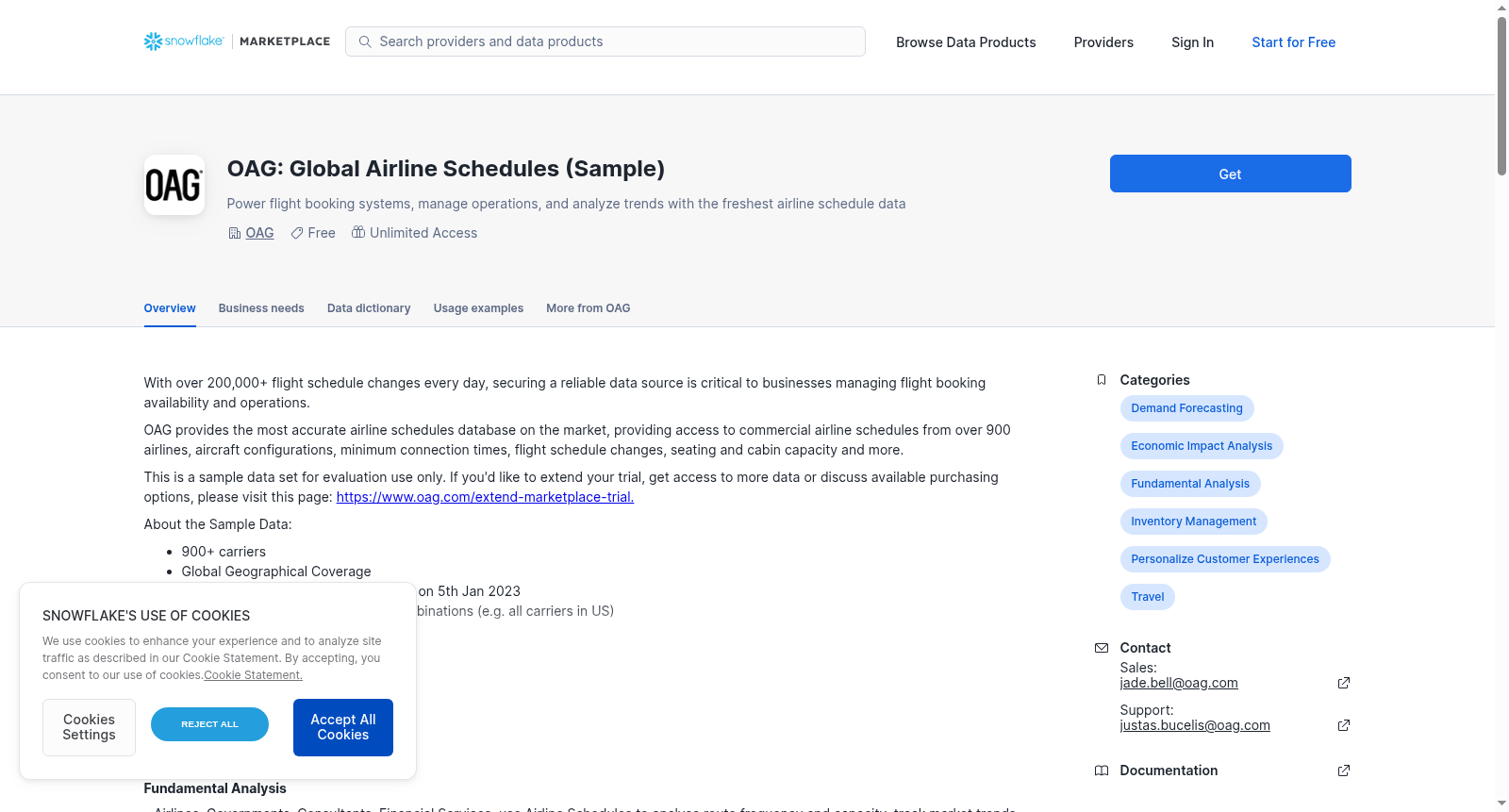Click the envelope icon beside Contact
Image resolution: width=1509 pixels, height=812 pixels.
click(1102, 648)
